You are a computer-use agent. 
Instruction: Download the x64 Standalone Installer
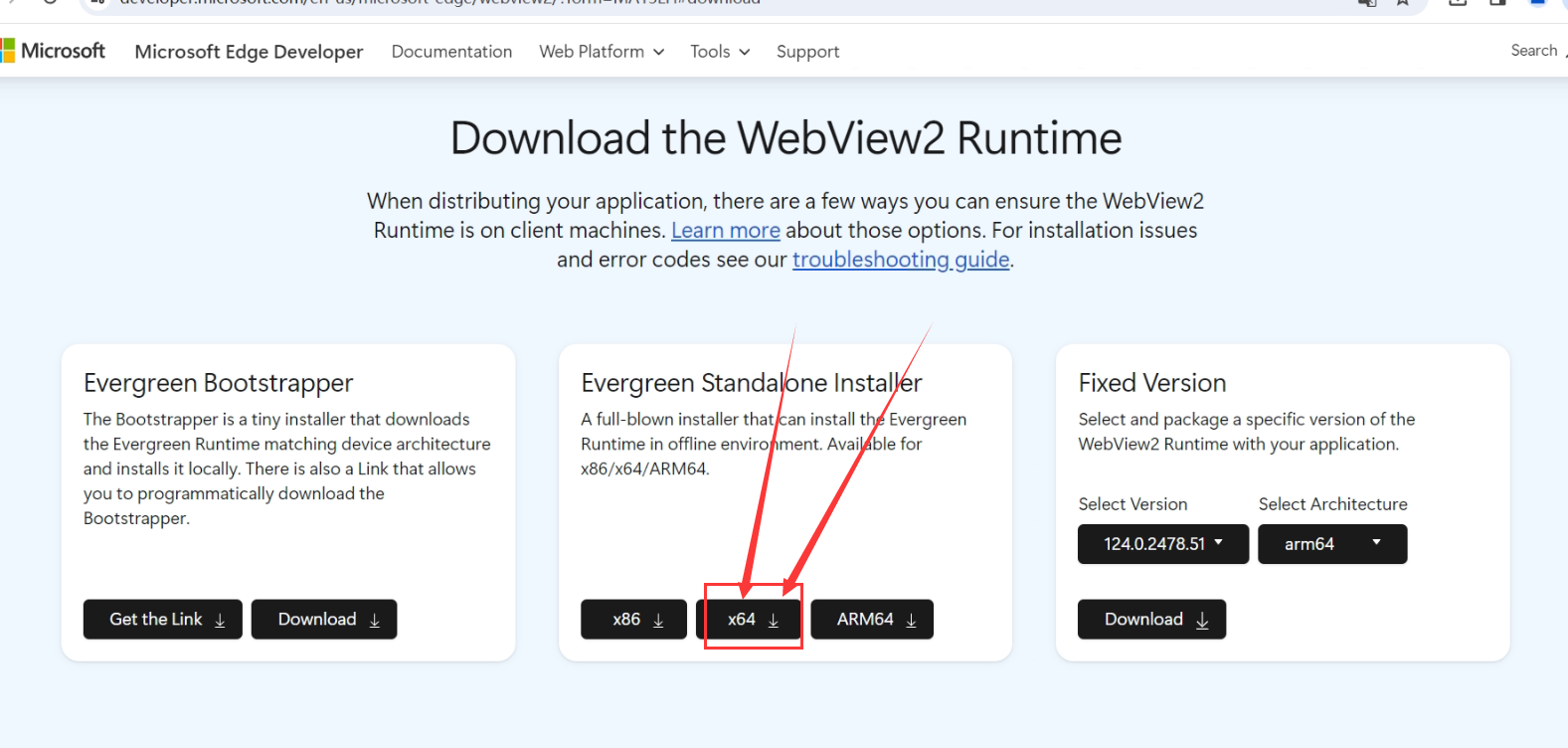(x=749, y=620)
